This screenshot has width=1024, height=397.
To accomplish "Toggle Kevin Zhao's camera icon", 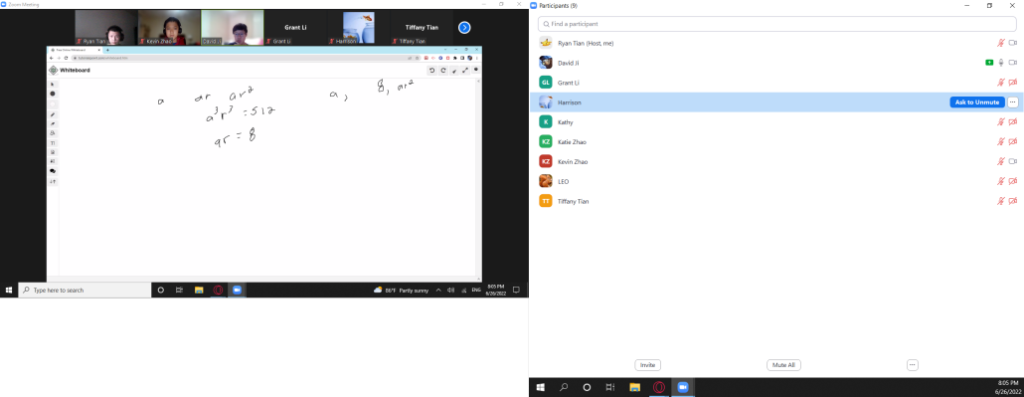I will coord(1013,161).
